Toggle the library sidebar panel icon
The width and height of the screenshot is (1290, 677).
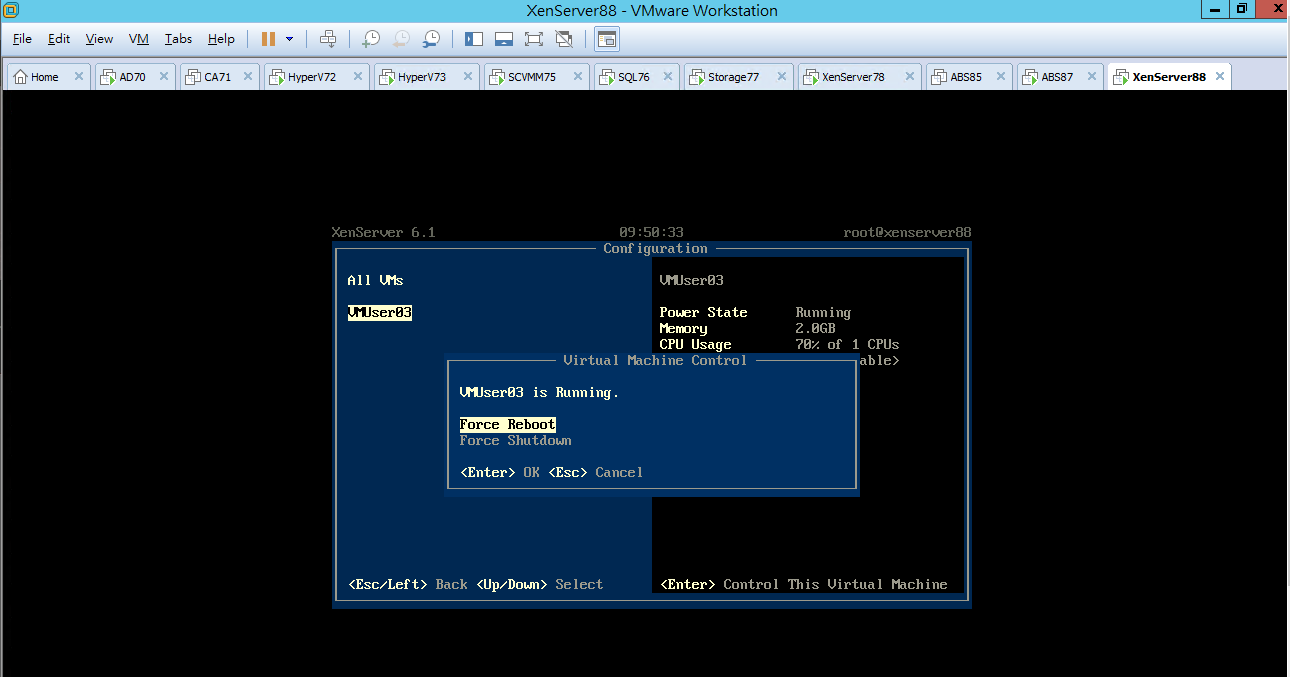(x=474, y=39)
